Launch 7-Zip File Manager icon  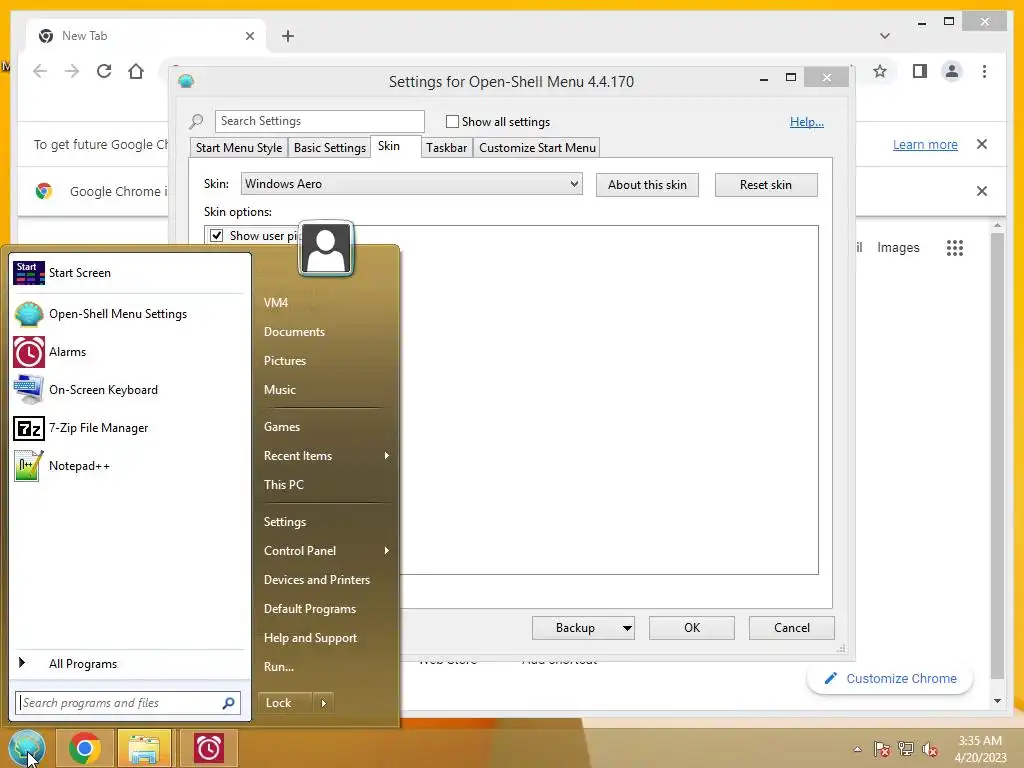[x=29, y=428]
